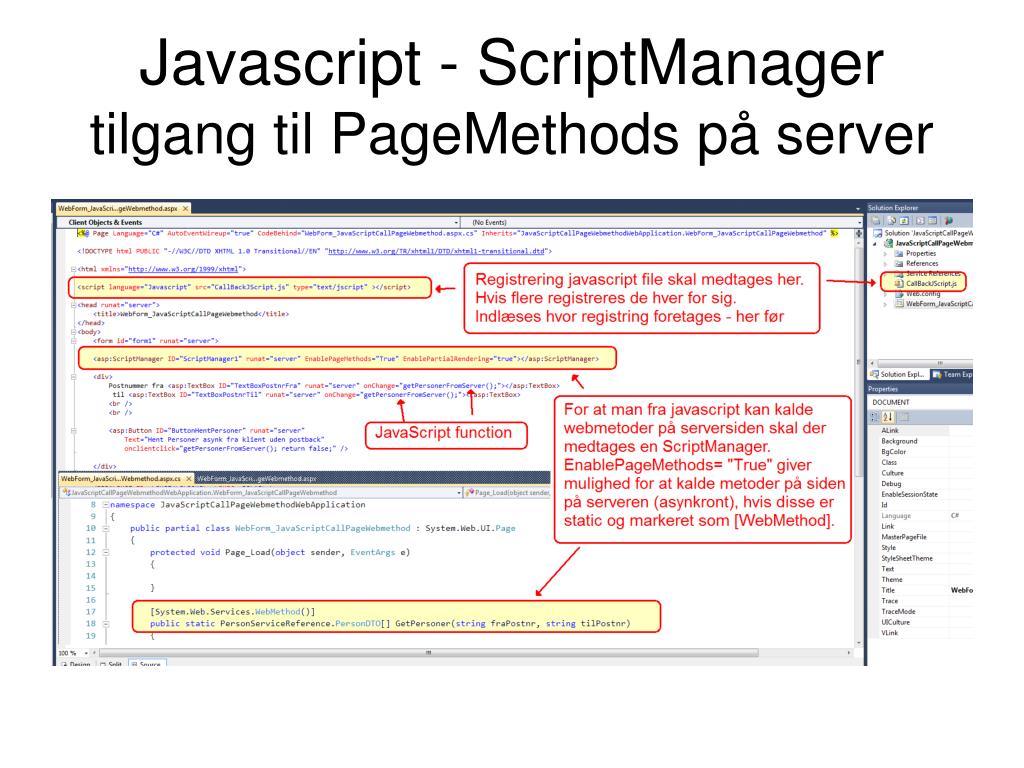Viewport: 1024px width, 768px height.
Task: Switch to the Team Exp panel tab
Action: (x=952, y=374)
